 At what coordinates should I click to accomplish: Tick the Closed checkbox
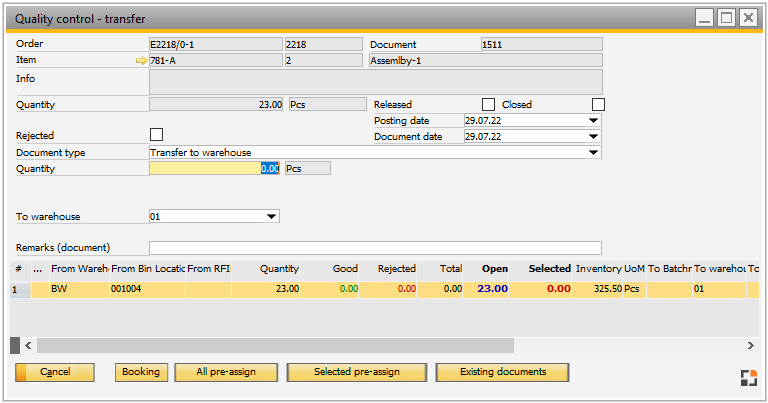[x=598, y=105]
